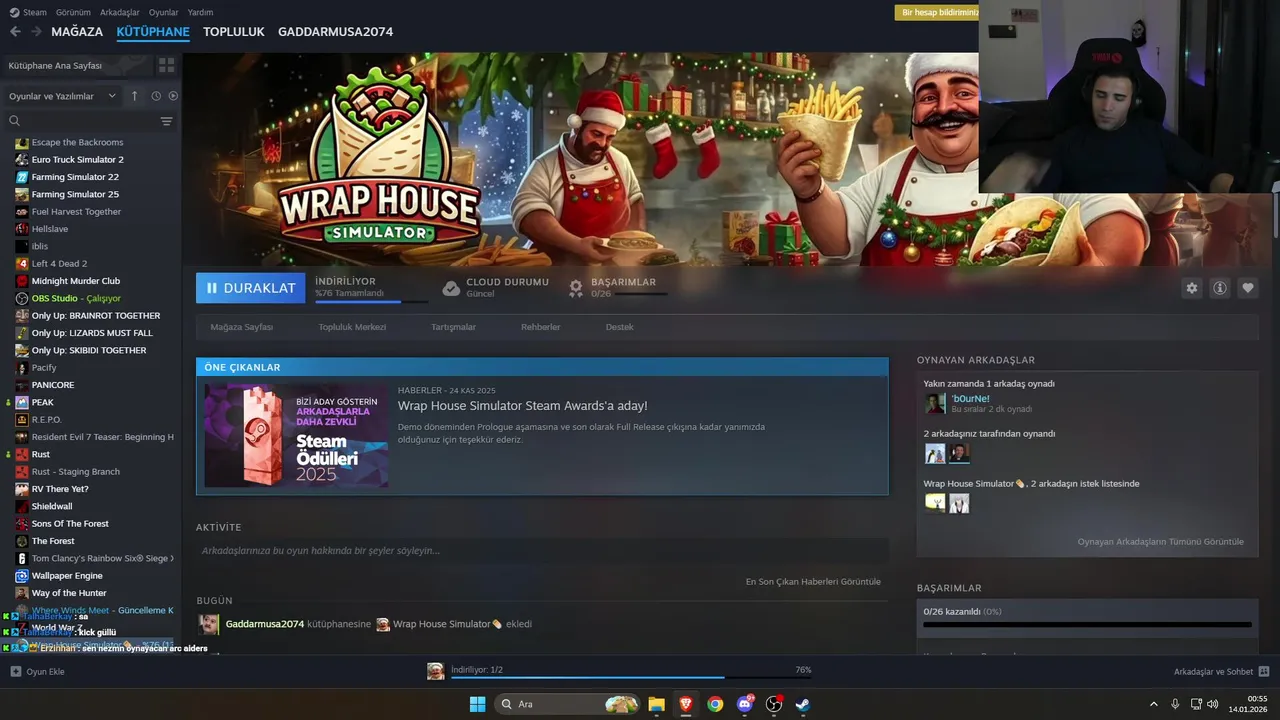The image size is (1280, 720).
Task: Open Windows Start menu
Action: pos(477,704)
